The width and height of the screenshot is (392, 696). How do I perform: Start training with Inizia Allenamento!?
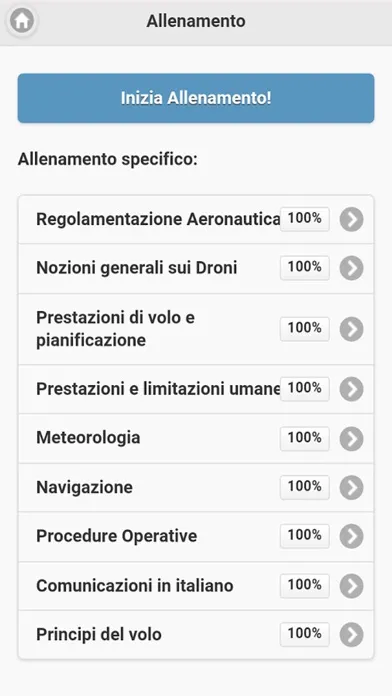click(196, 98)
